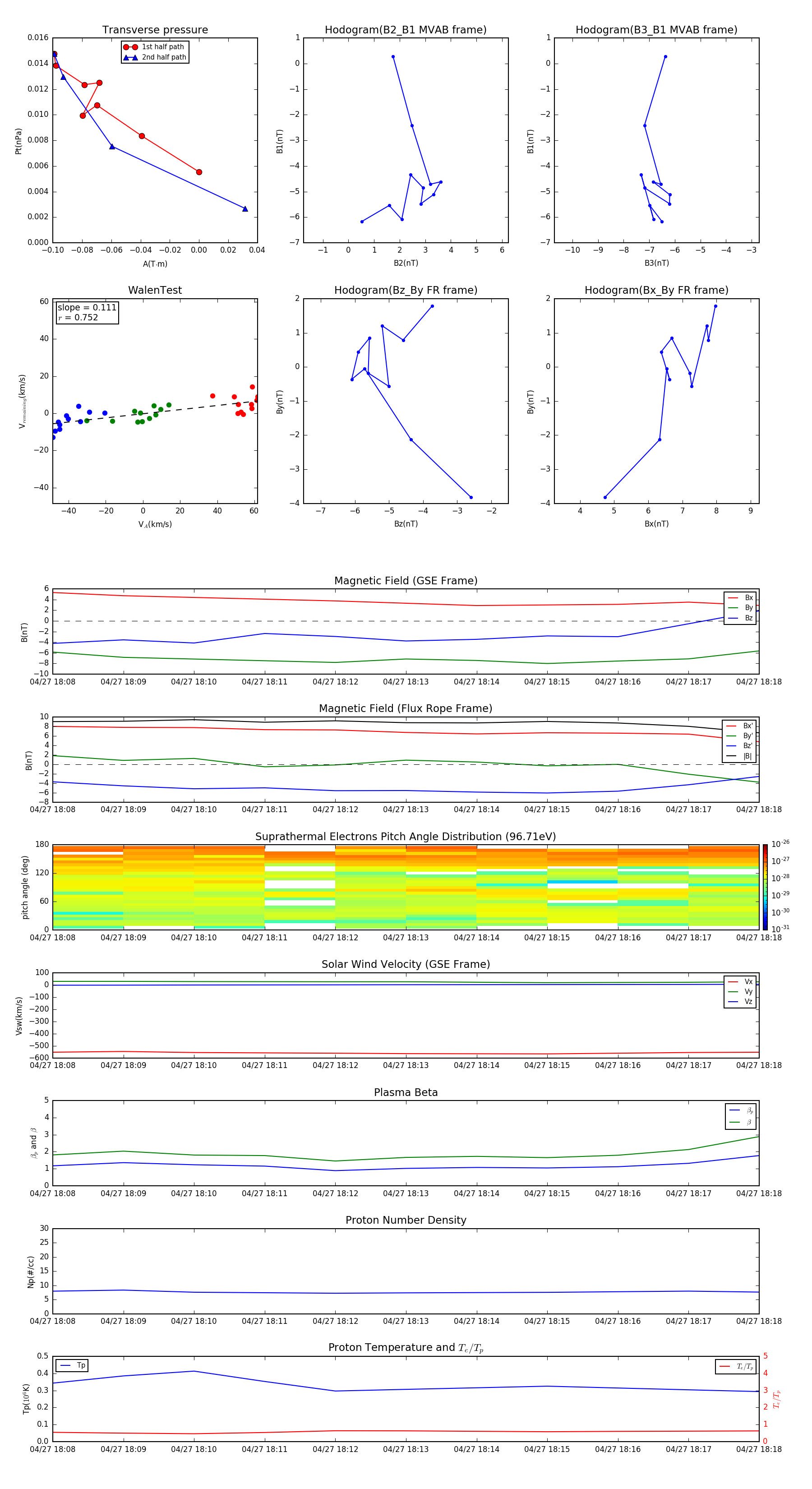The image size is (812, 1489).
Task: Click the 'Proton Number Density' title
Action: click(x=406, y=1221)
